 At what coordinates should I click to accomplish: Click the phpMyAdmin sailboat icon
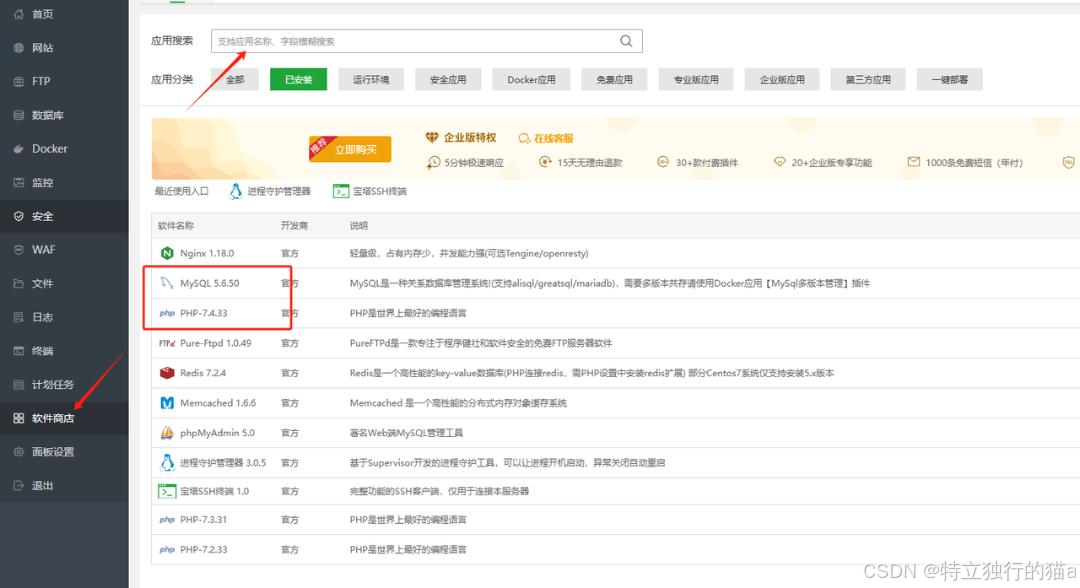[167, 433]
